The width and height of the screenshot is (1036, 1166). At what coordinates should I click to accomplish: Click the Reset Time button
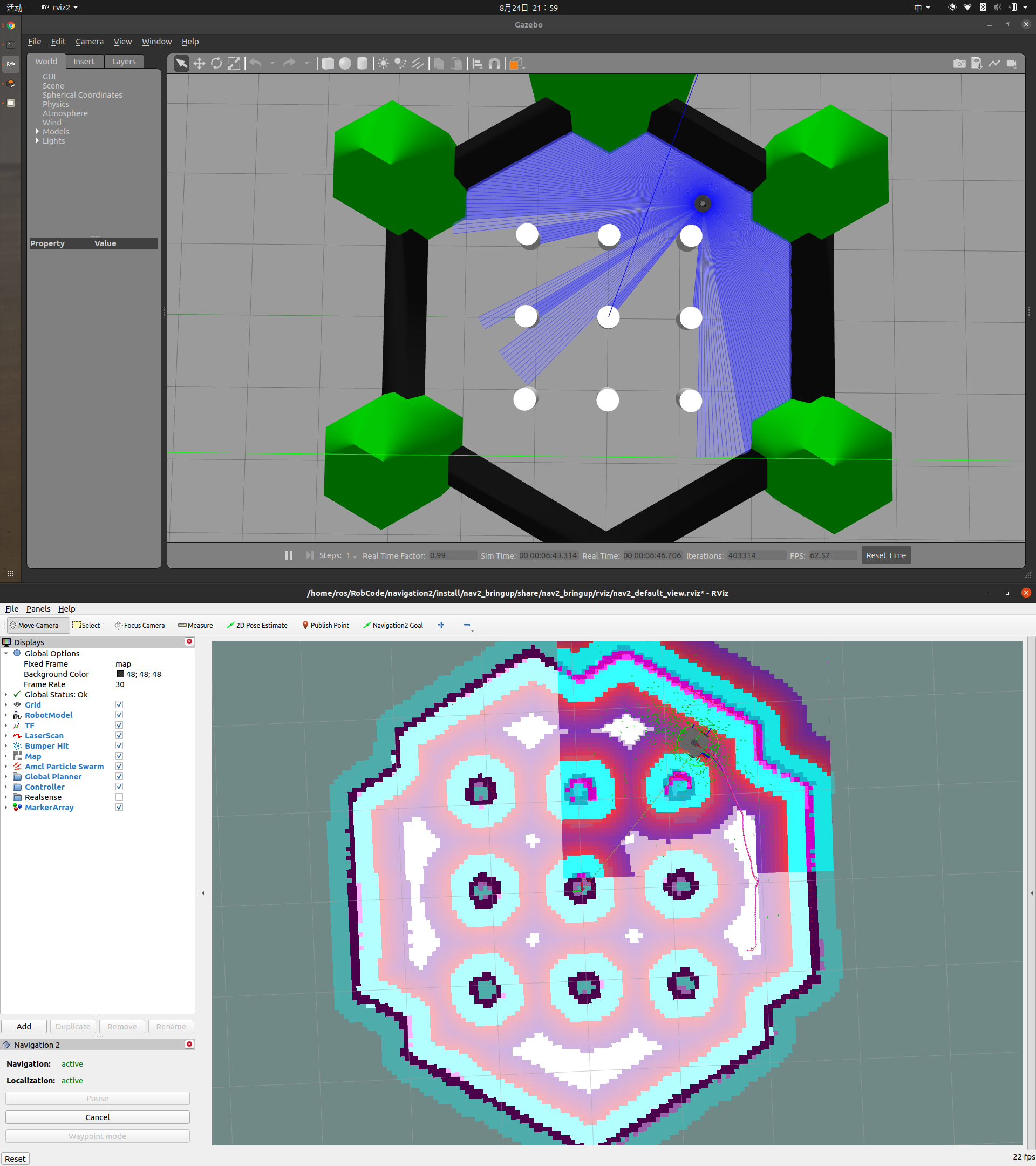[x=885, y=555]
